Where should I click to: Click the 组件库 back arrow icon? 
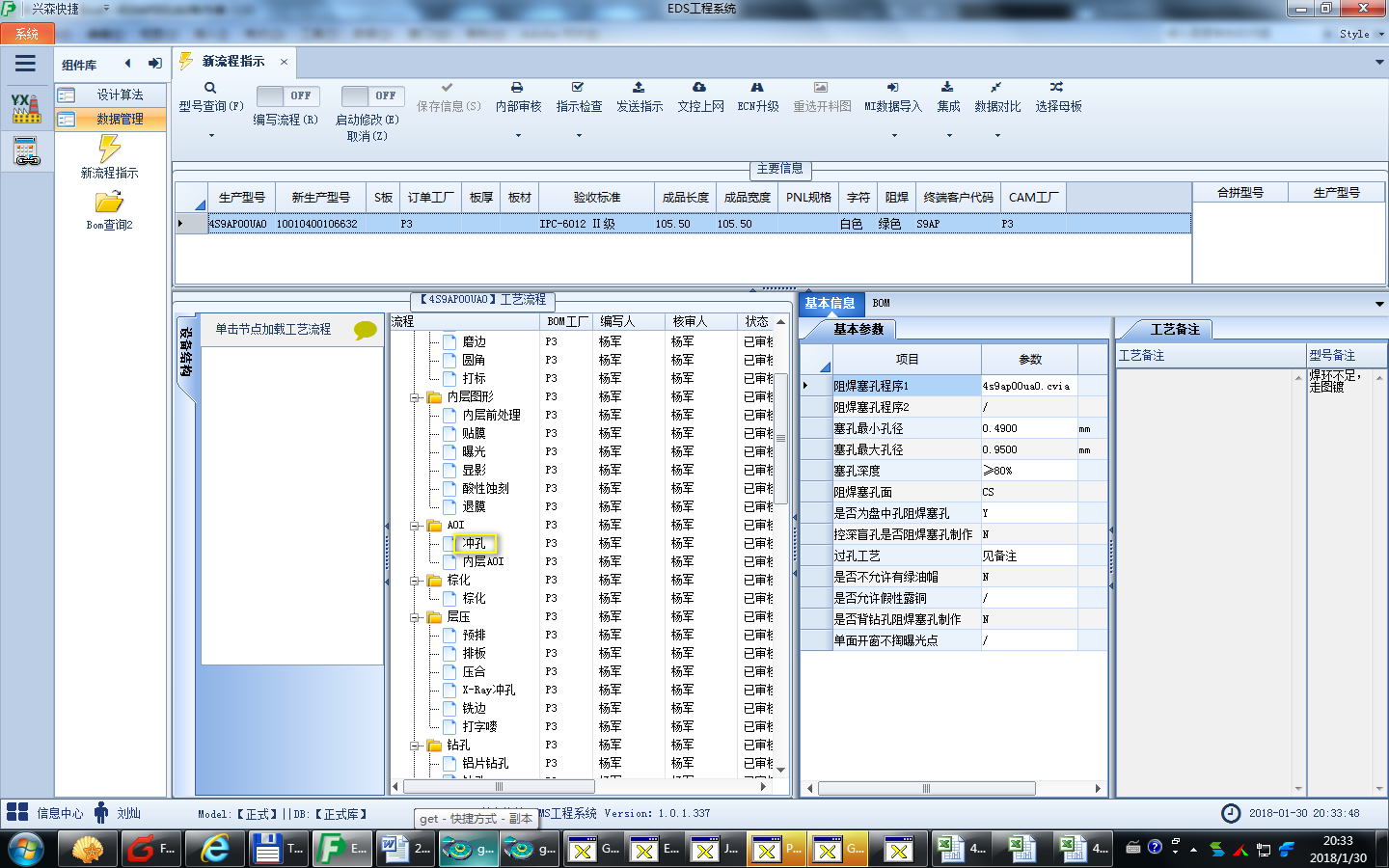(127, 64)
